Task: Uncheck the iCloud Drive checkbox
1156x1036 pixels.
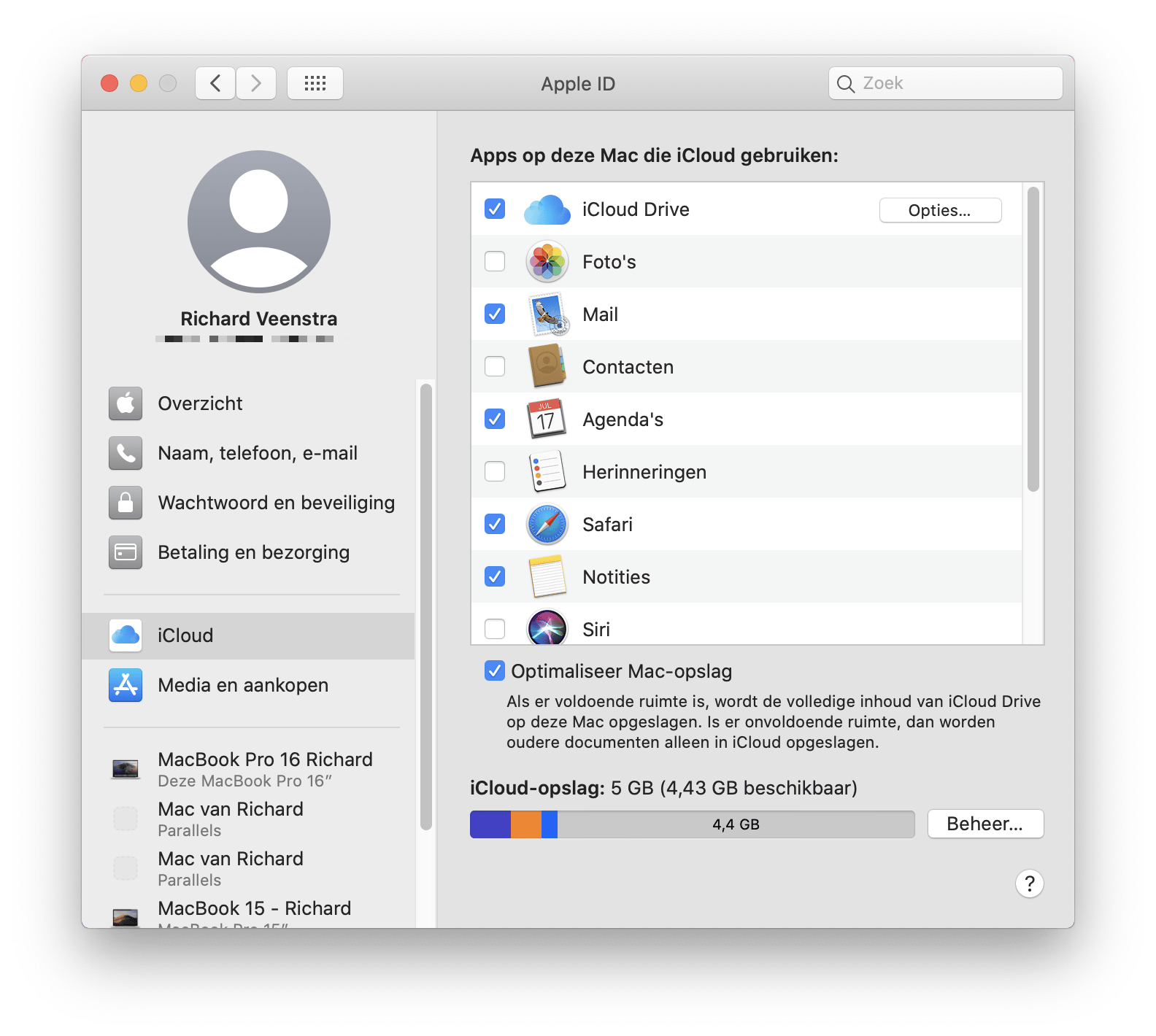Action: (x=495, y=209)
